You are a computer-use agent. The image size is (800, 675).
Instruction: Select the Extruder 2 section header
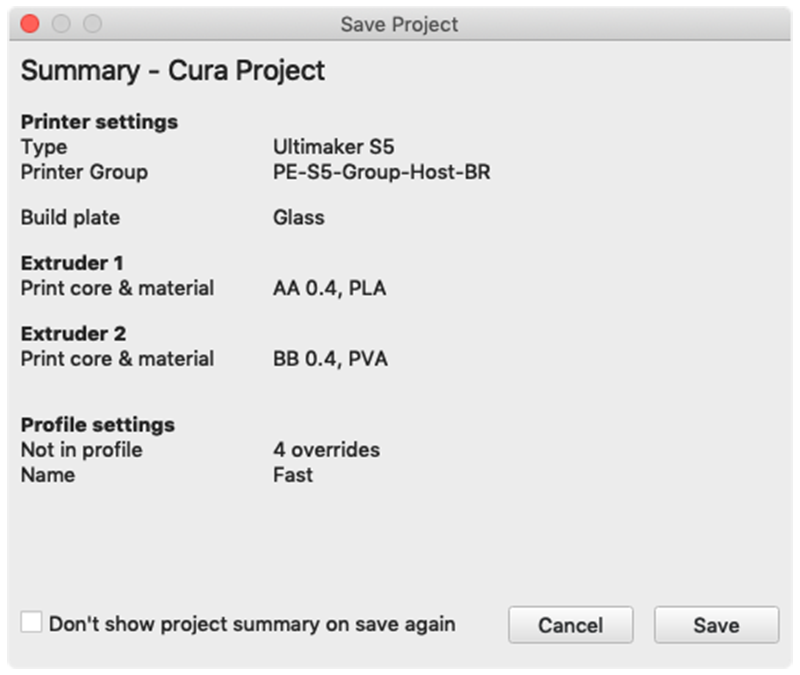coord(73,334)
